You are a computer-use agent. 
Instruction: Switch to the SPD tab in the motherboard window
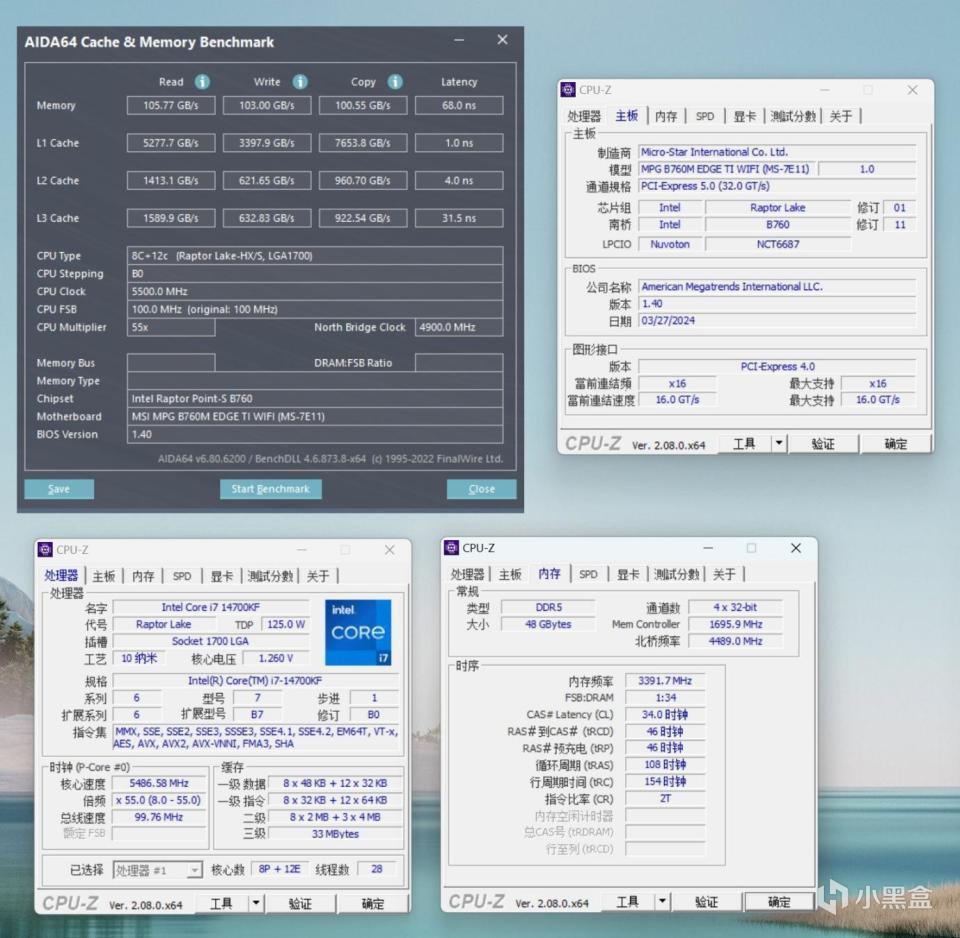[x=705, y=116]
